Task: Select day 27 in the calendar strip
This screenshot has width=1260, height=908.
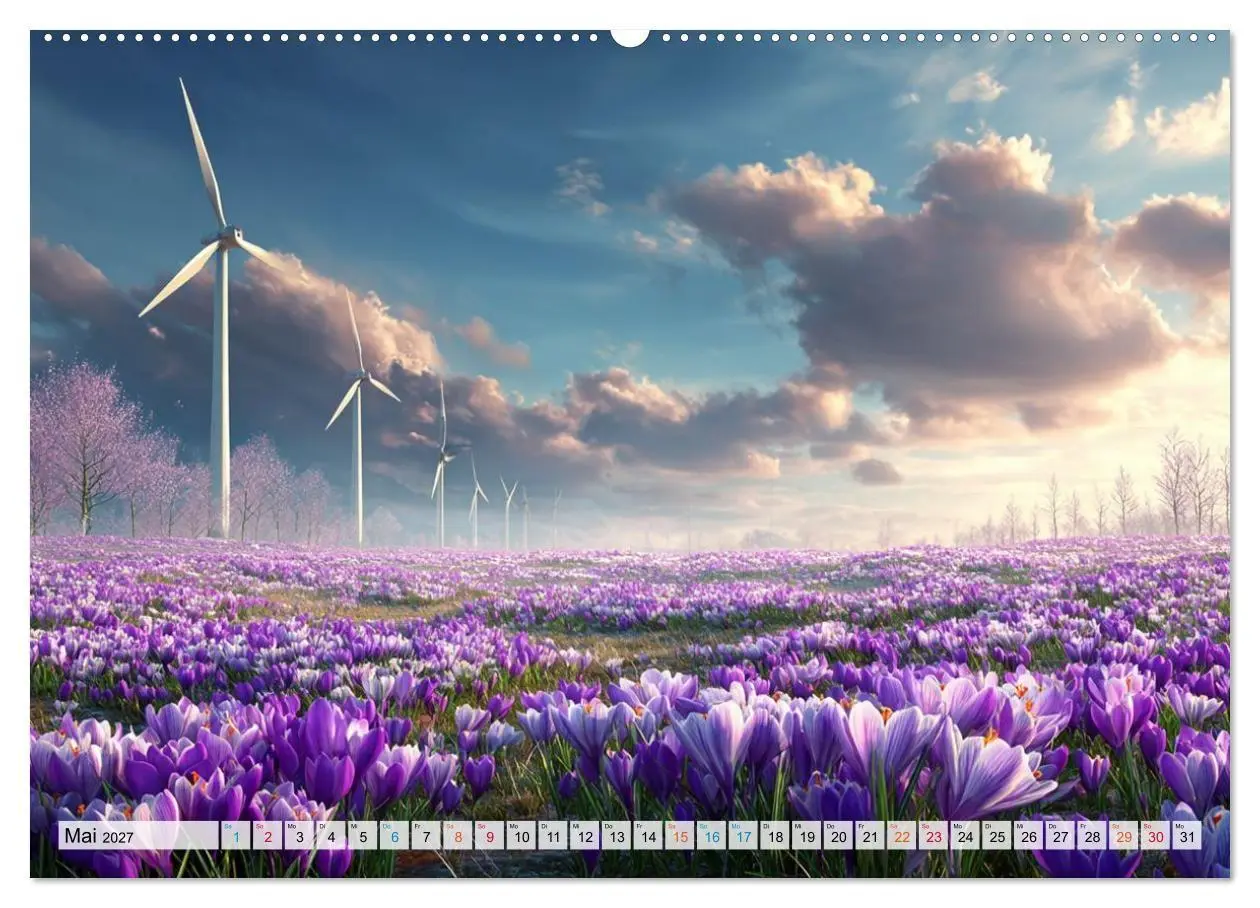Action: tap(1059, 835)
